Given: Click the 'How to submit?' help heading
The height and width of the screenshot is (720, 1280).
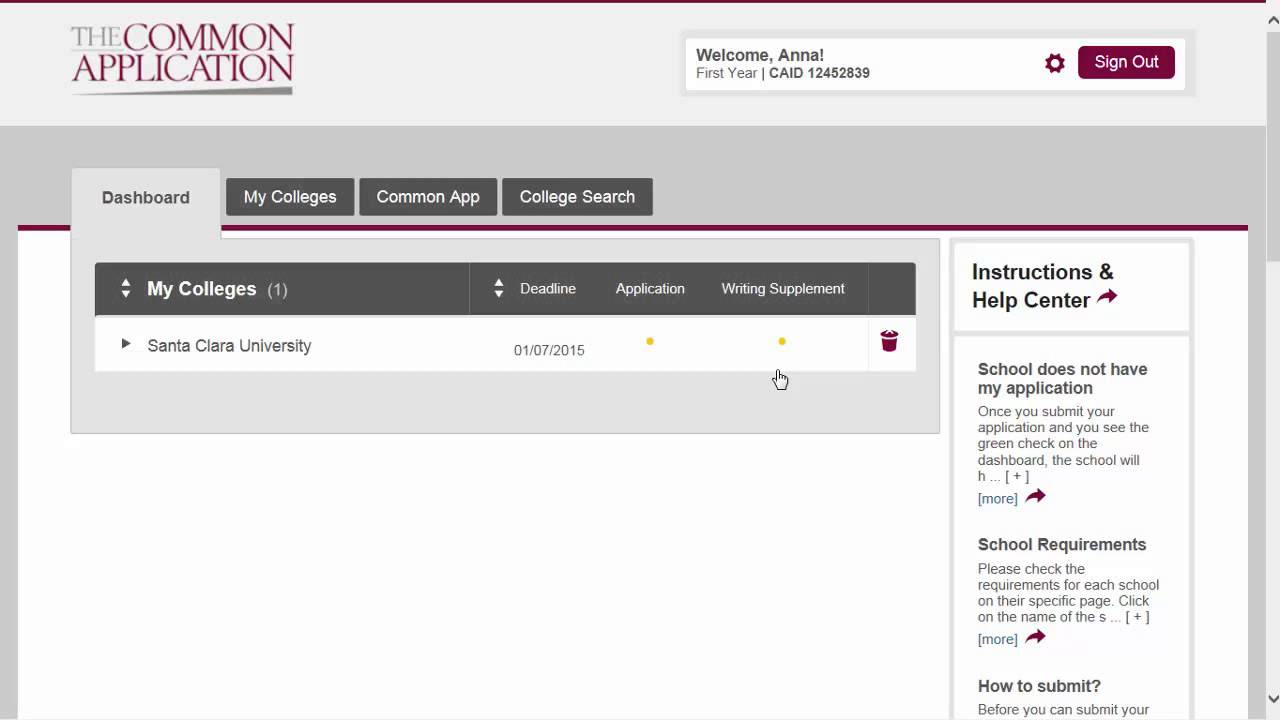Looking at the screenshot, I should (x=1039, y=686).
